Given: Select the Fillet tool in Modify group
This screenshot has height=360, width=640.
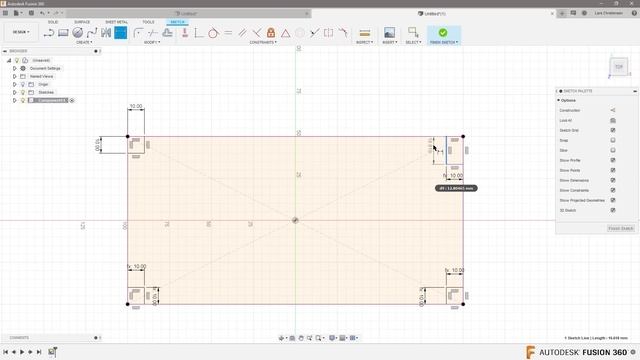Looking at the screenshot, I should click(138, 33).
